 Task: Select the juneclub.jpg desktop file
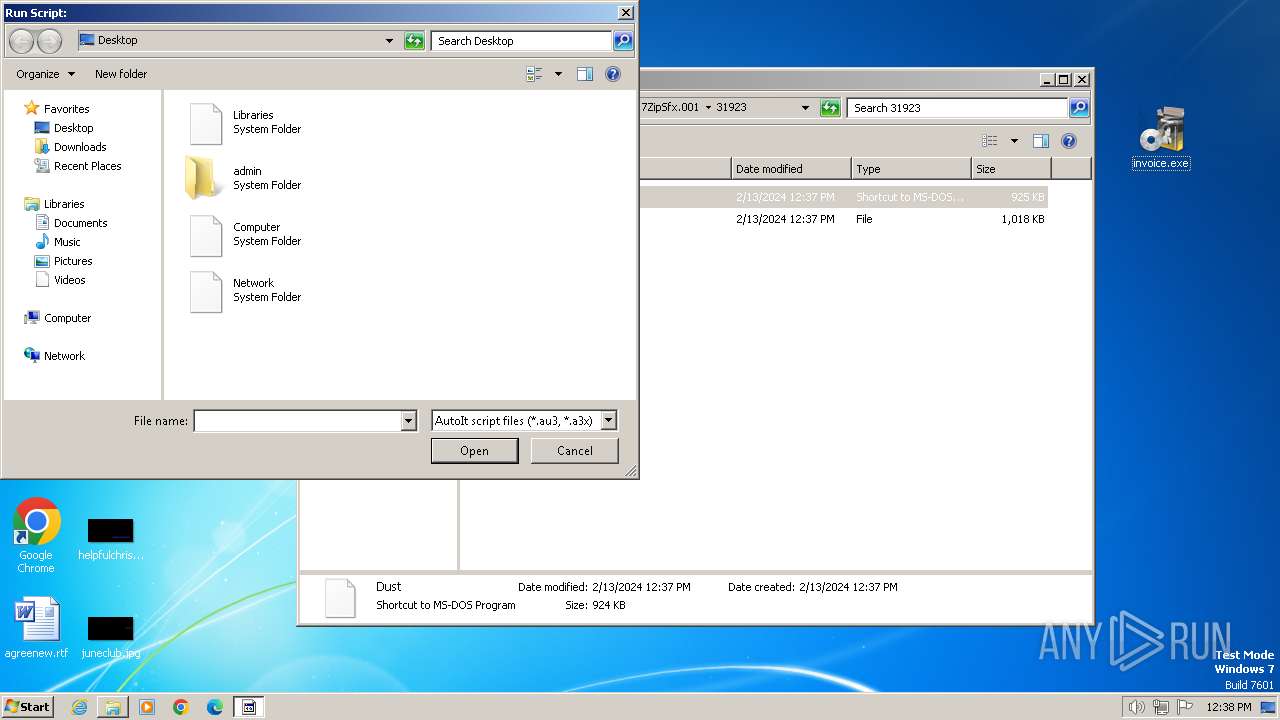pyautogui.click(x=110, y=637)
